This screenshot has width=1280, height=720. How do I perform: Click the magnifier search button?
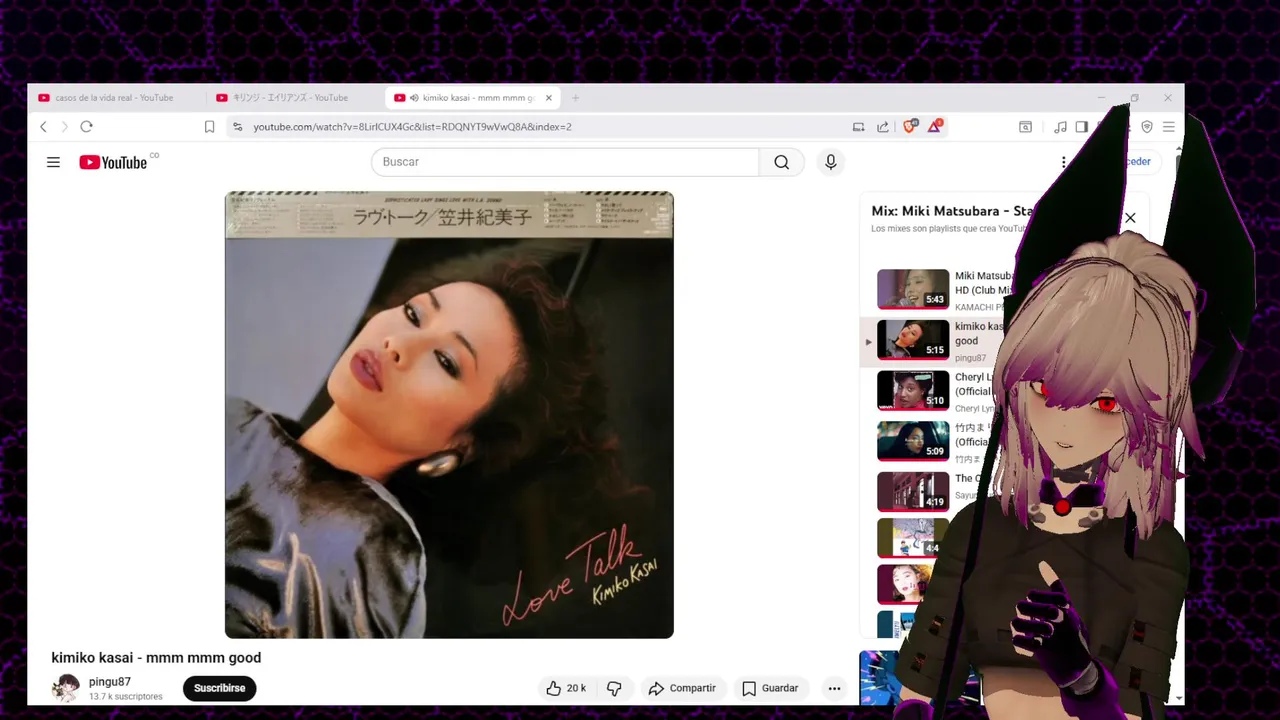point(782,162)
